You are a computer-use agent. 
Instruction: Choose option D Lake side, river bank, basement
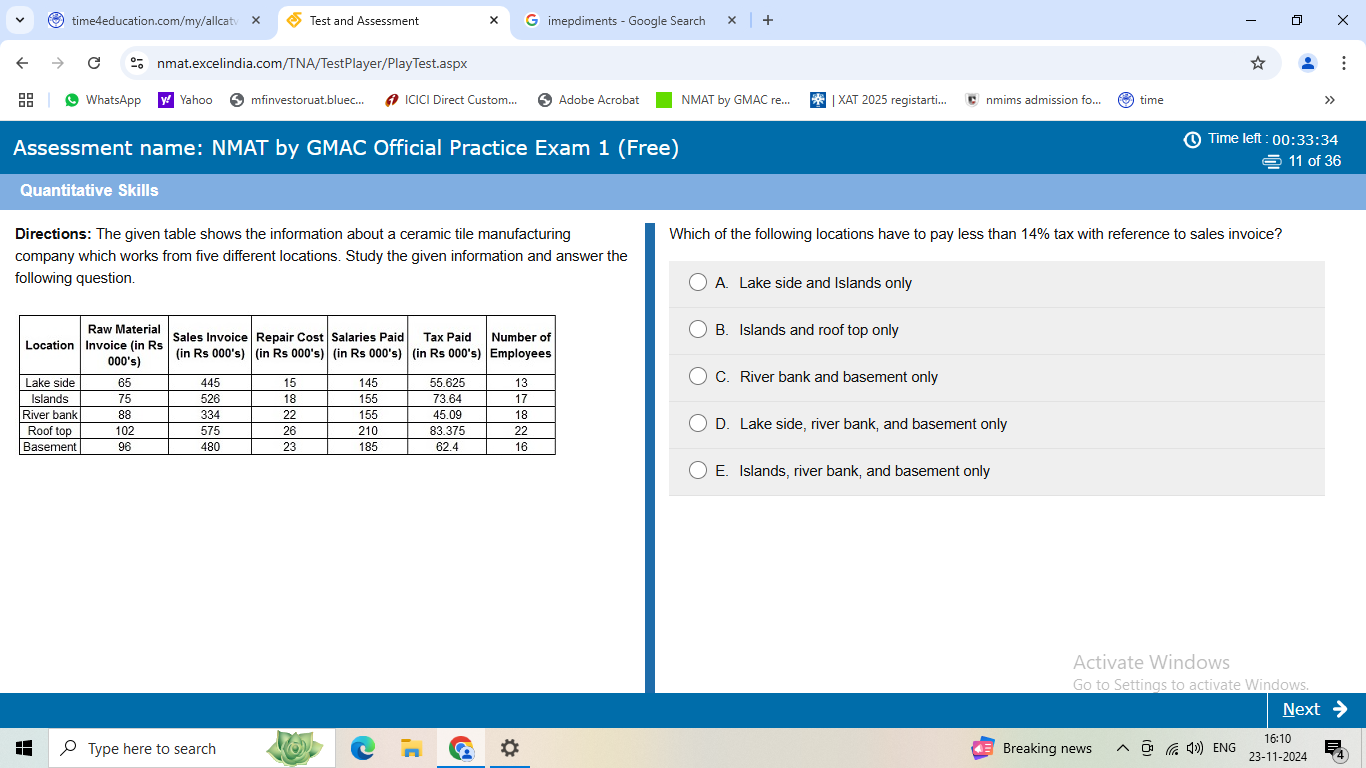pos(698,424)
